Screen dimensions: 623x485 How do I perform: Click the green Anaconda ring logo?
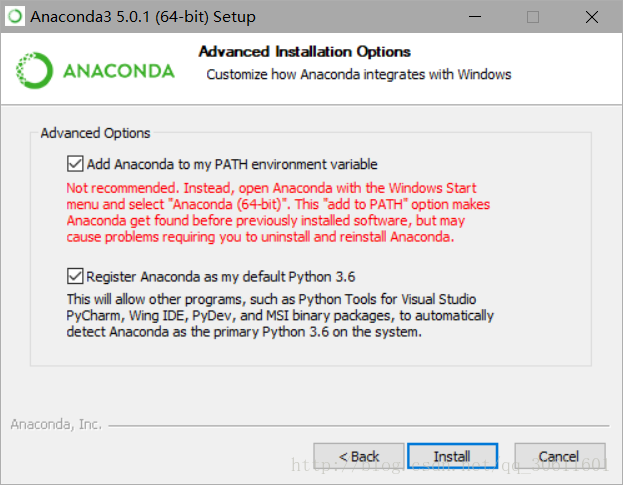point(33,70)
